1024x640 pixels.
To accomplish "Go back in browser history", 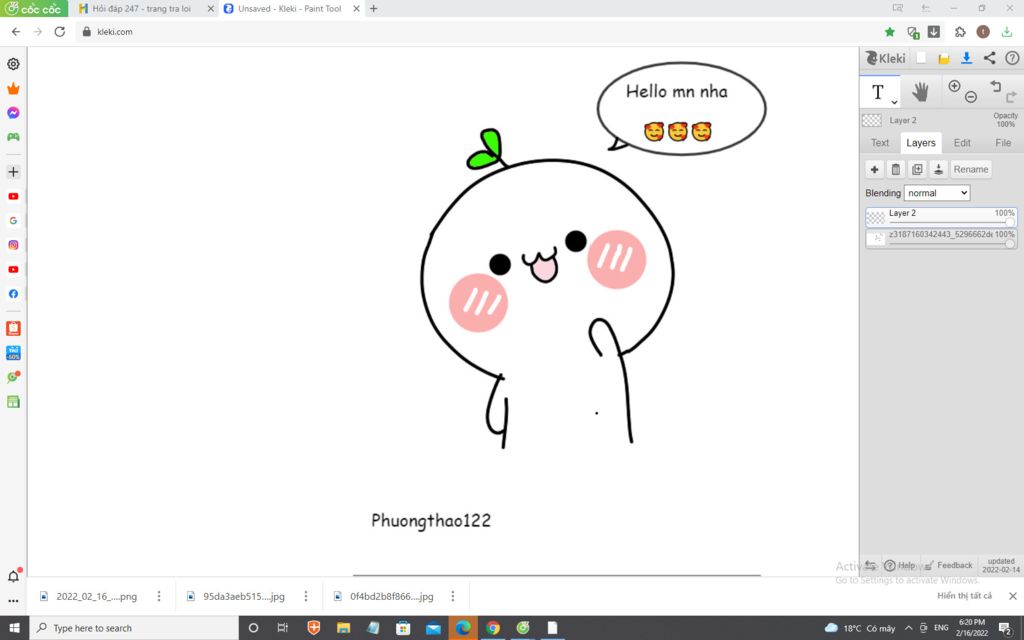I will click(x=16, y=31).
